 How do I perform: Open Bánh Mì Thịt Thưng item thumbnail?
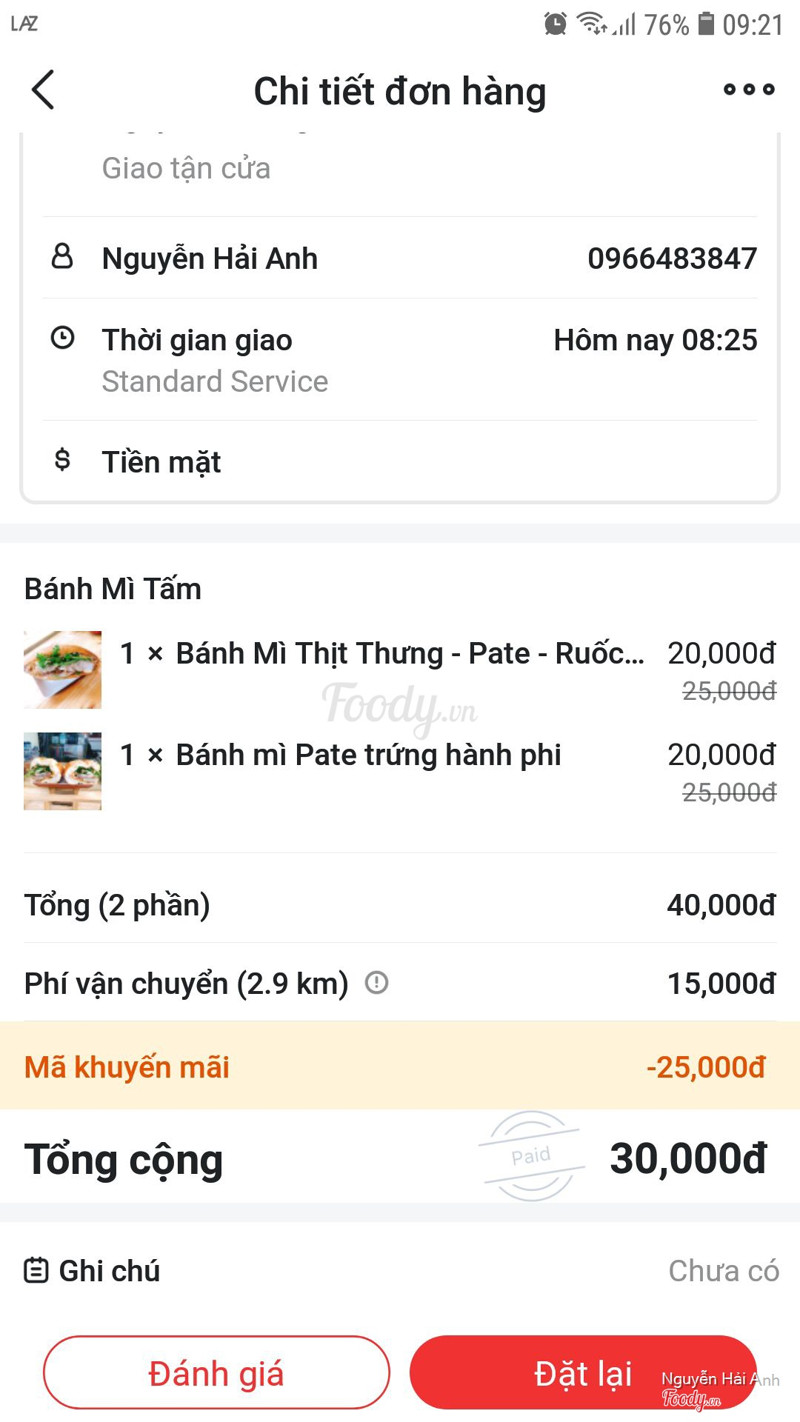point(62,669)
